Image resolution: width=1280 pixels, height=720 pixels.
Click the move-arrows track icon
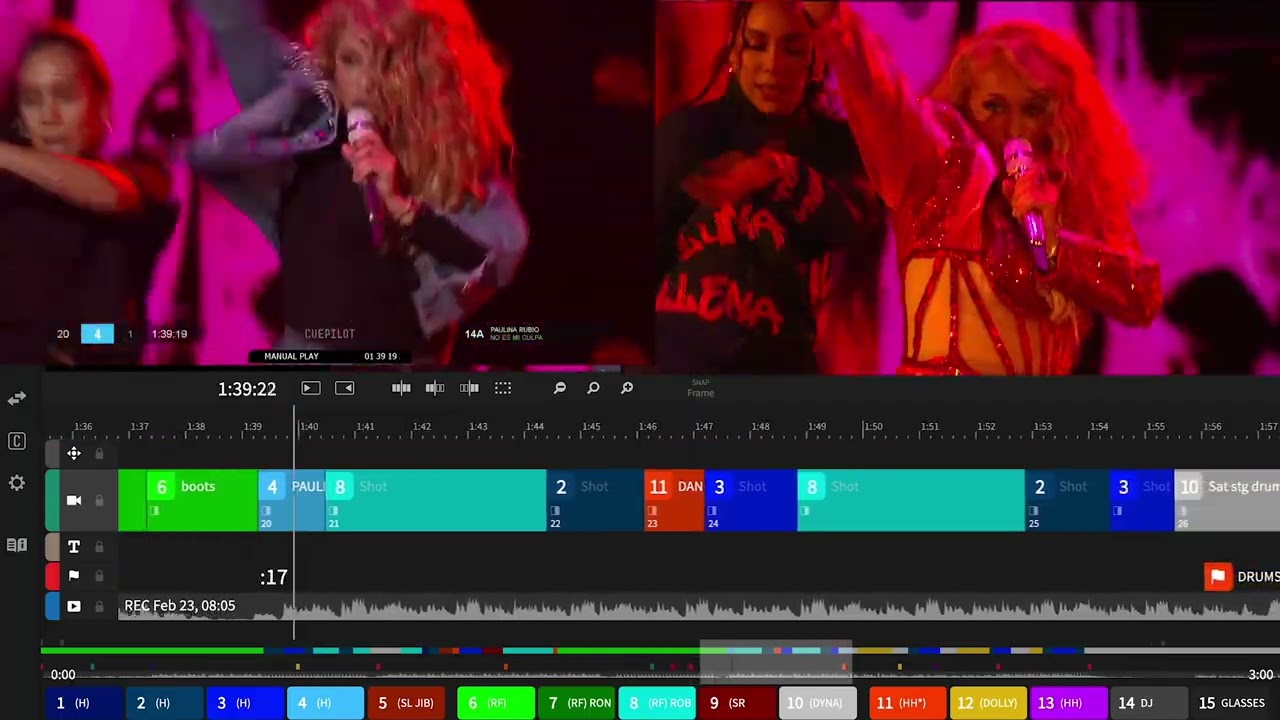(x=74, y=454)
